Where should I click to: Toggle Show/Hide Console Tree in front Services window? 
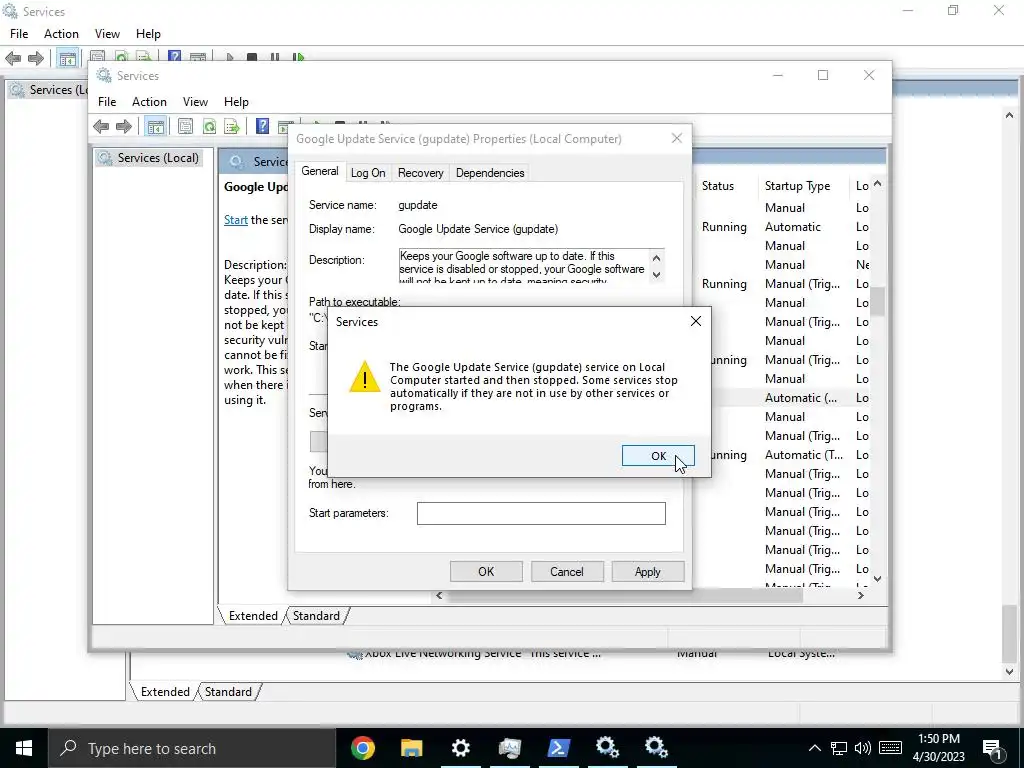(x=155, y=127)
